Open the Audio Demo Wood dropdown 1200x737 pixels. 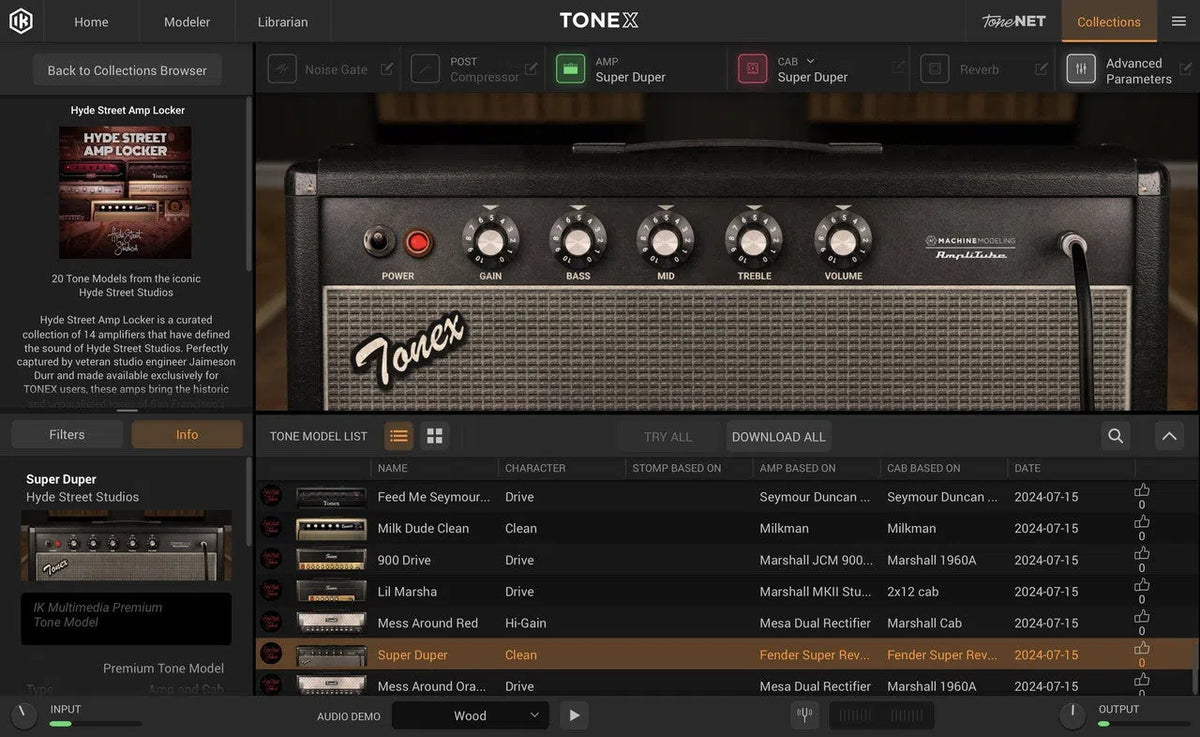click(470, 715)
